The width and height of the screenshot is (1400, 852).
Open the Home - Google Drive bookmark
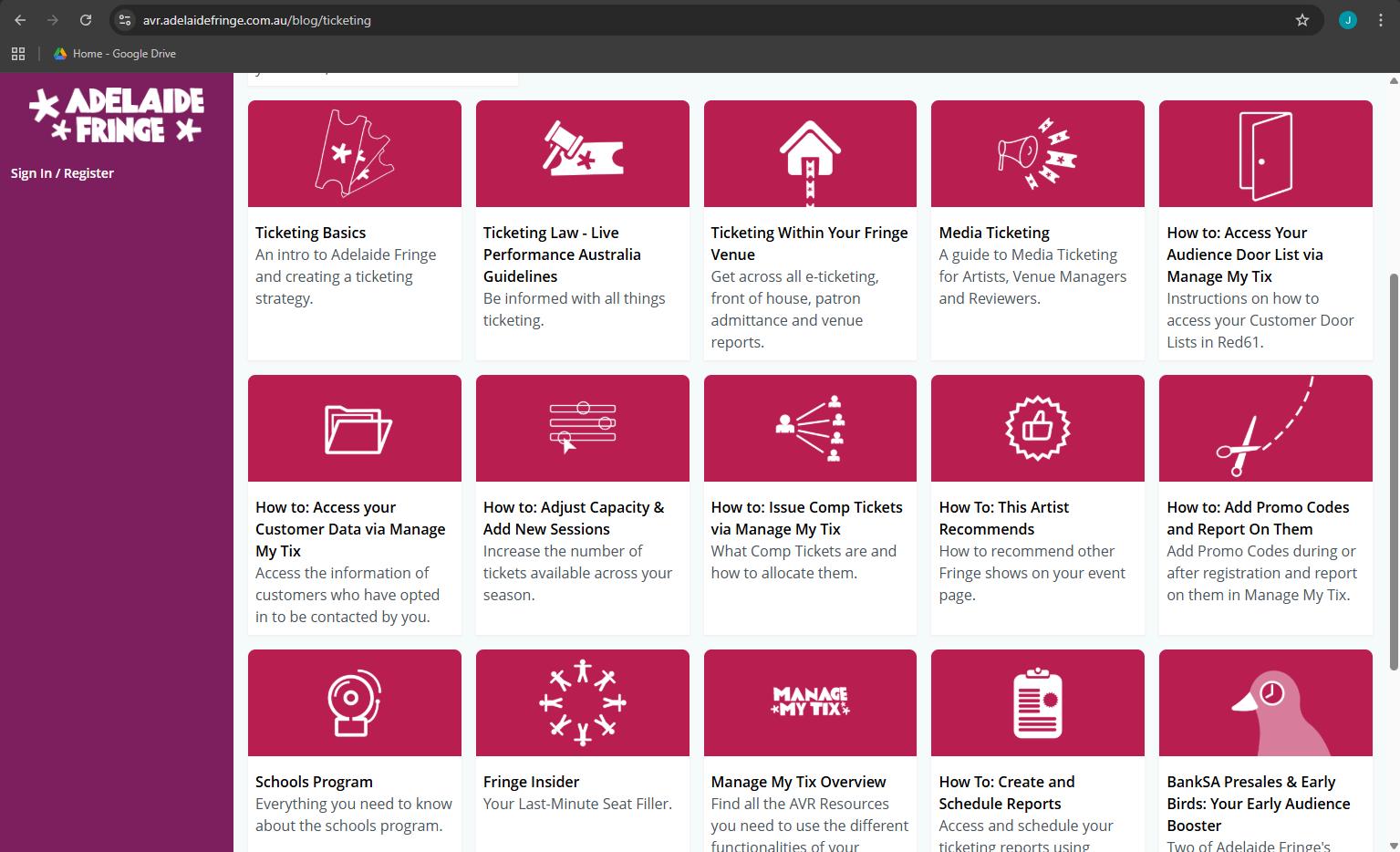pos(115,54)
